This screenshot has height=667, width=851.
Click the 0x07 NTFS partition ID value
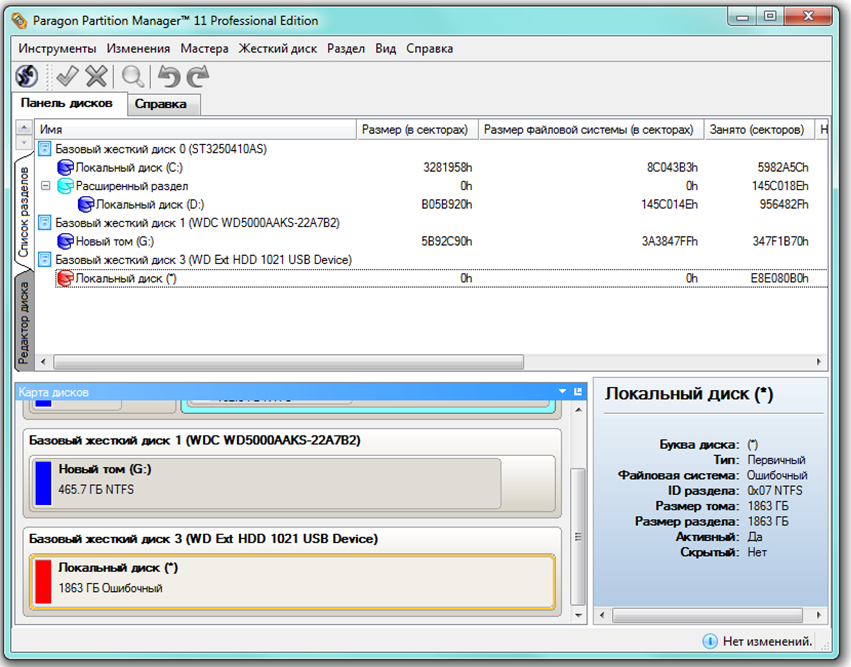coord(774,491)
